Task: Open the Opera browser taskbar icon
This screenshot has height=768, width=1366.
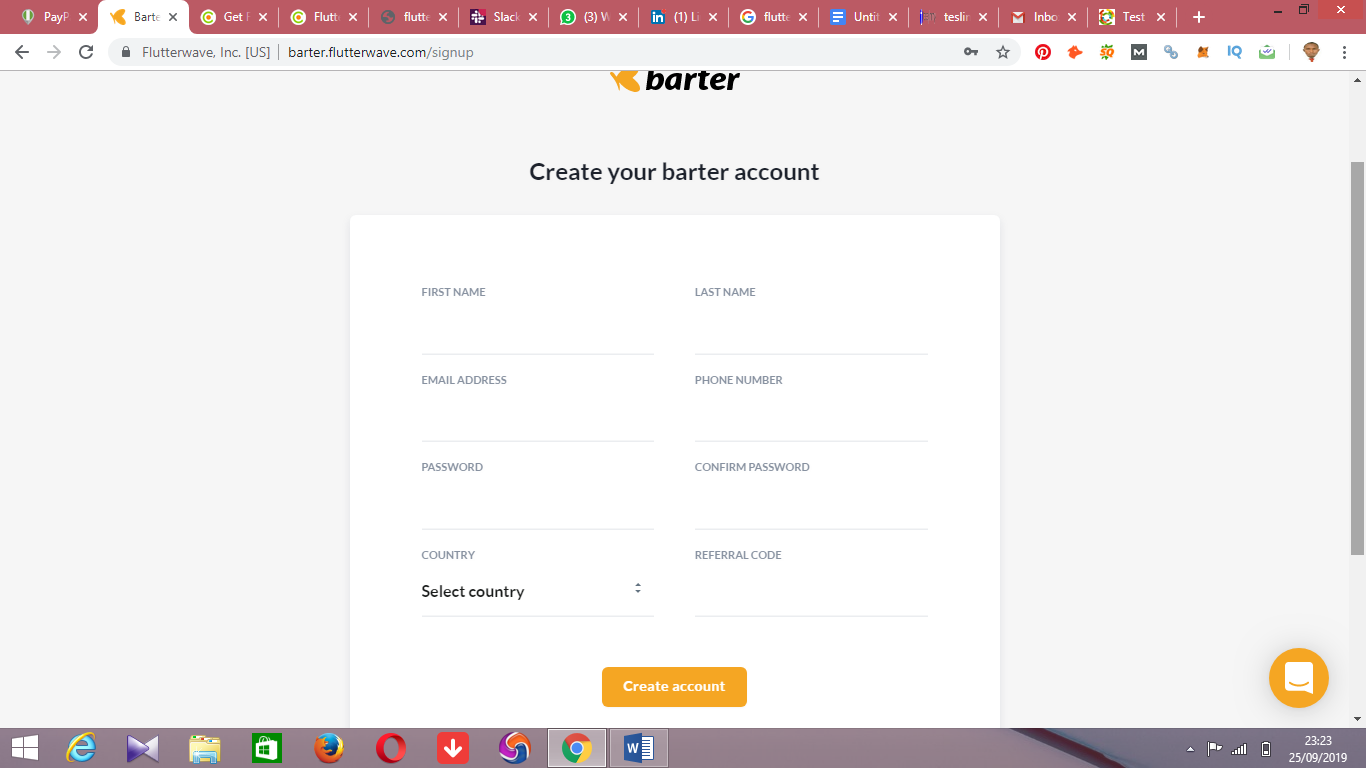Action: (x=391, y=748)
